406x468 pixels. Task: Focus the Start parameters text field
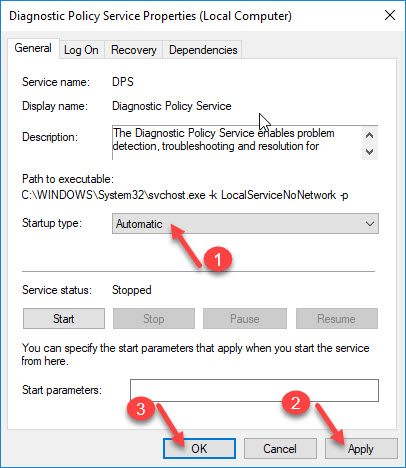pos(254,390)
